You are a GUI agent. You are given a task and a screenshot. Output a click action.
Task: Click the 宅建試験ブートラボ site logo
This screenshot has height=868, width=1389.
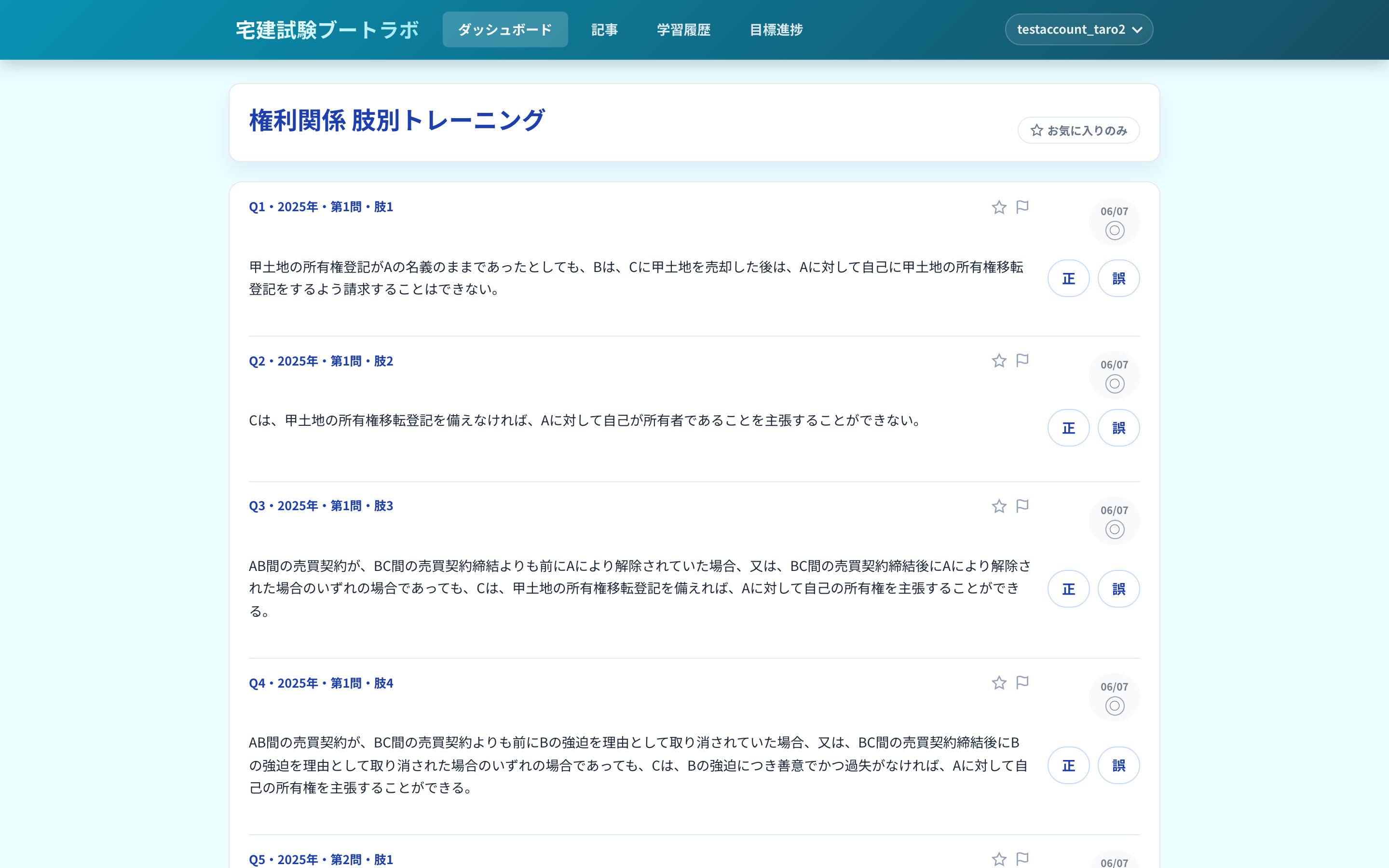pyautogui.click(x=327, y=30)
